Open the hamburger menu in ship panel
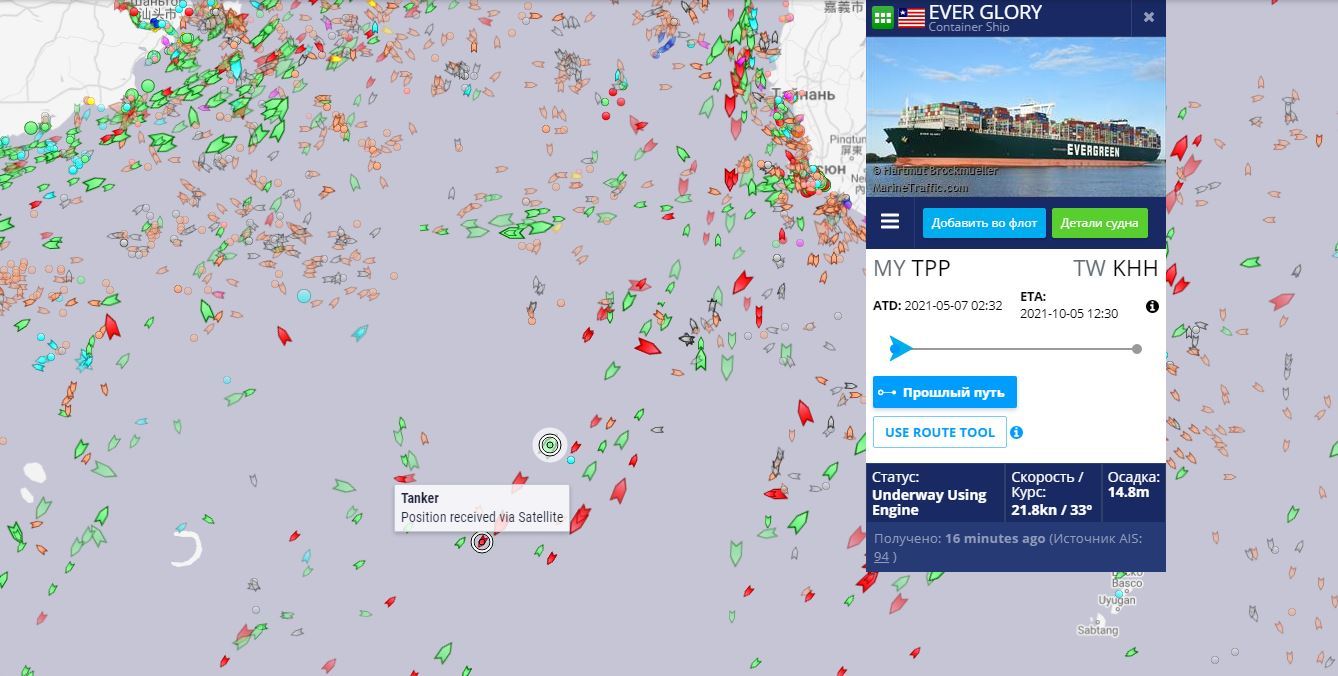1338x676 pixels. point(890,222)
